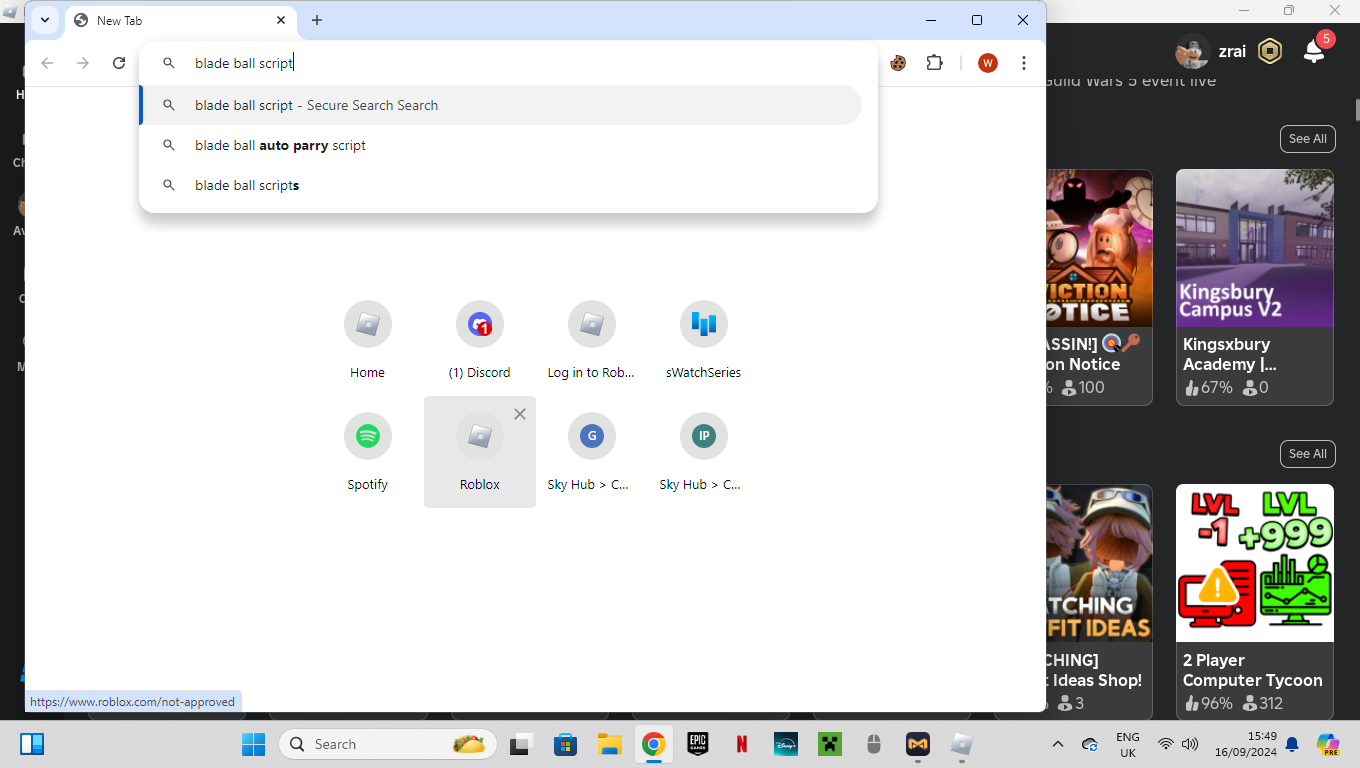Open Matching Outfit Ideas game thumbnail

coord(1100,563)
